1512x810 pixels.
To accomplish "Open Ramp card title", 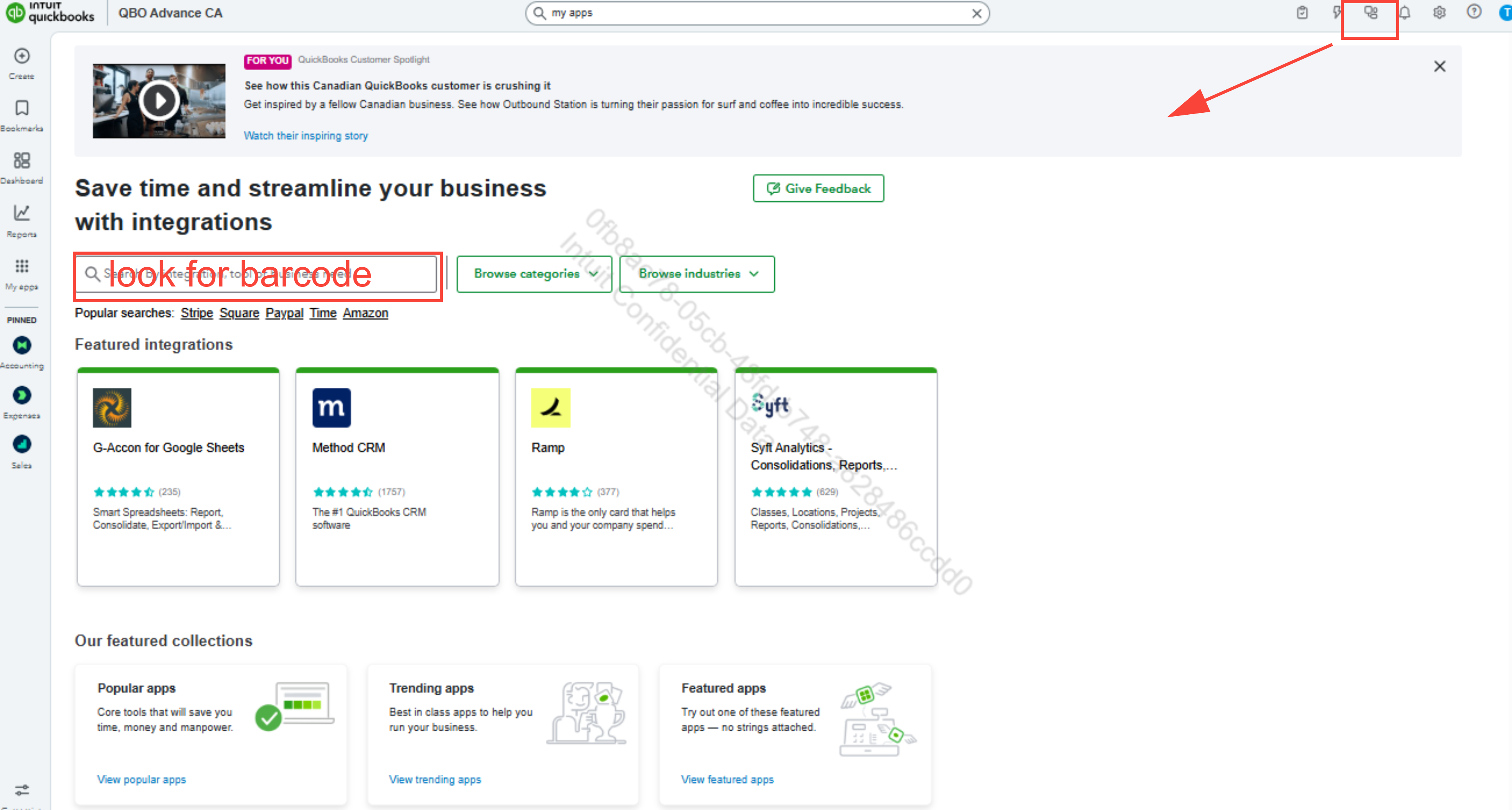I will pos(548,448).
